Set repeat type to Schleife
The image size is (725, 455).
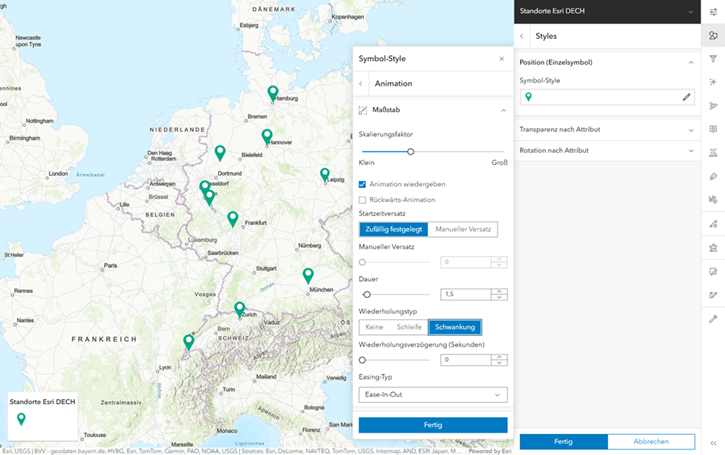click(409, 327)
